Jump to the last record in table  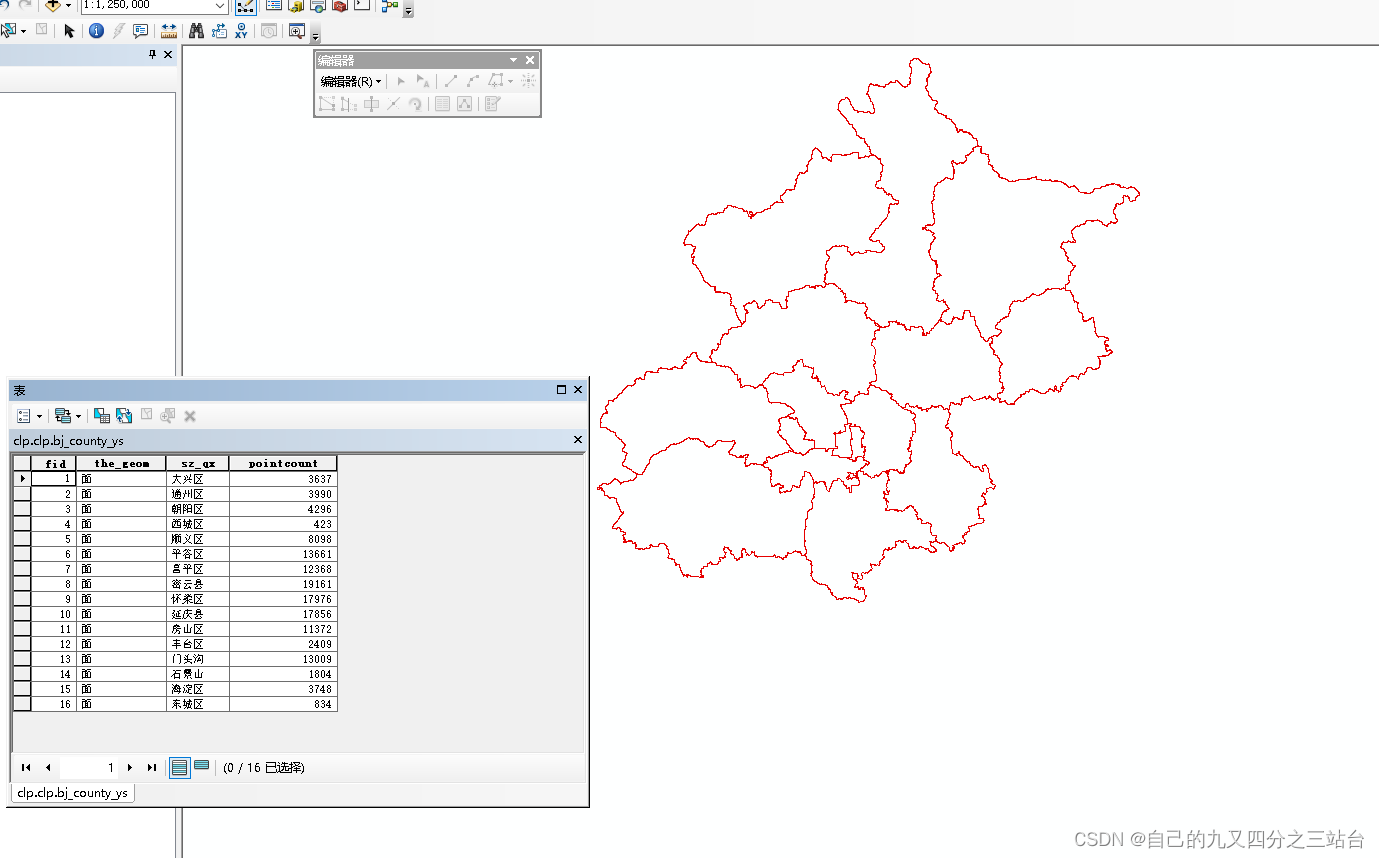pyautogui.click(x=151, y=767)
